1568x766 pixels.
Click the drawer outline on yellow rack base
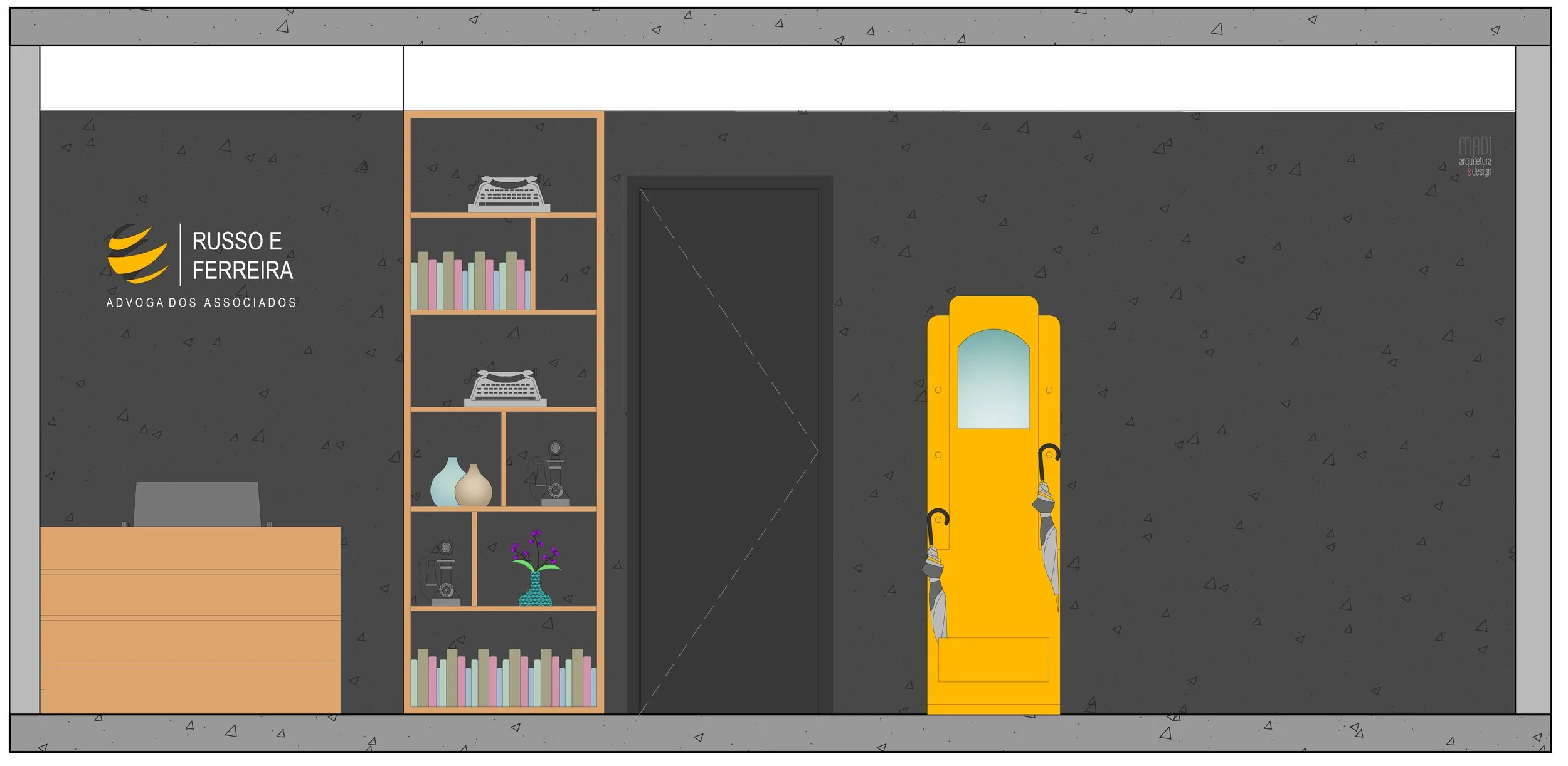(x=993, y=660)
